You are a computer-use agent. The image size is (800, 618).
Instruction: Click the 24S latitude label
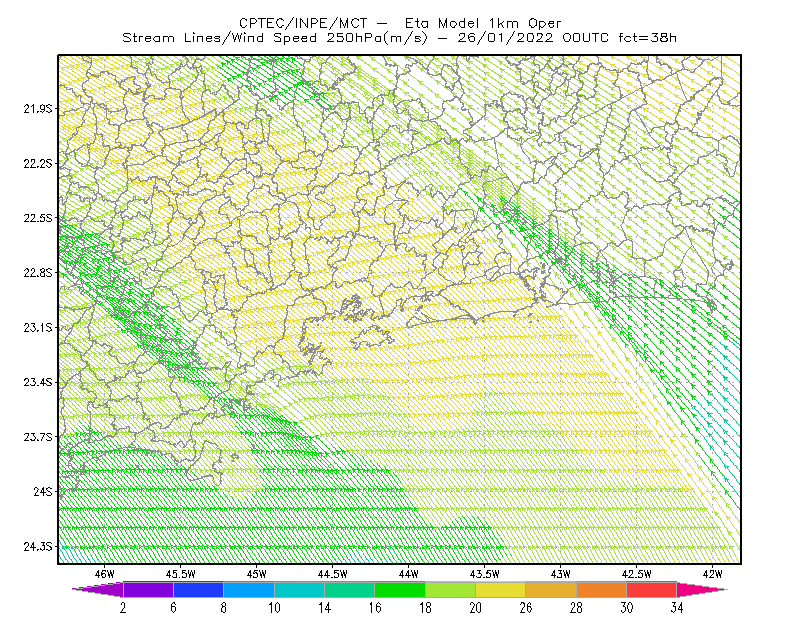(43, 491)
